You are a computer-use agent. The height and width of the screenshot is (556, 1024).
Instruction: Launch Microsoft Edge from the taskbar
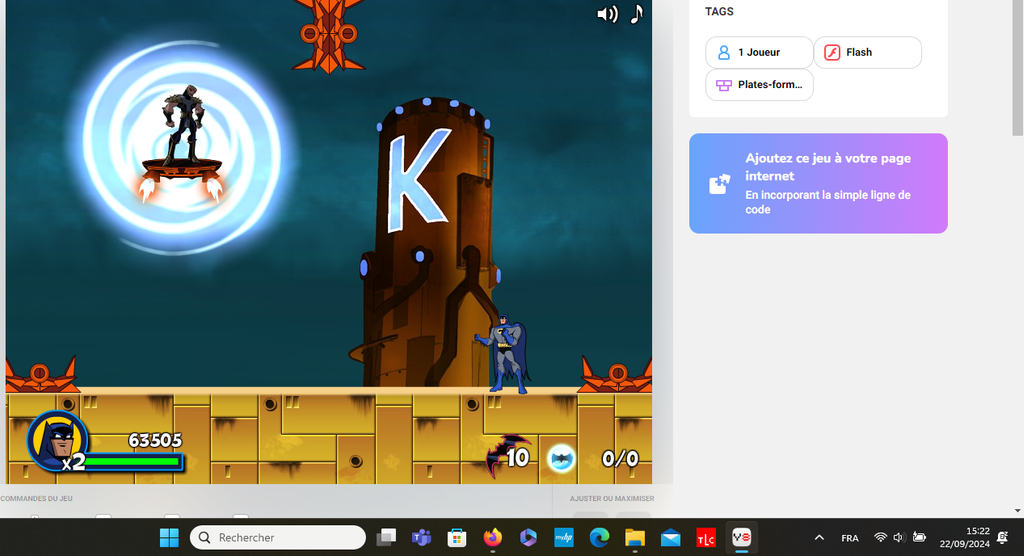(x=599, y=538)
